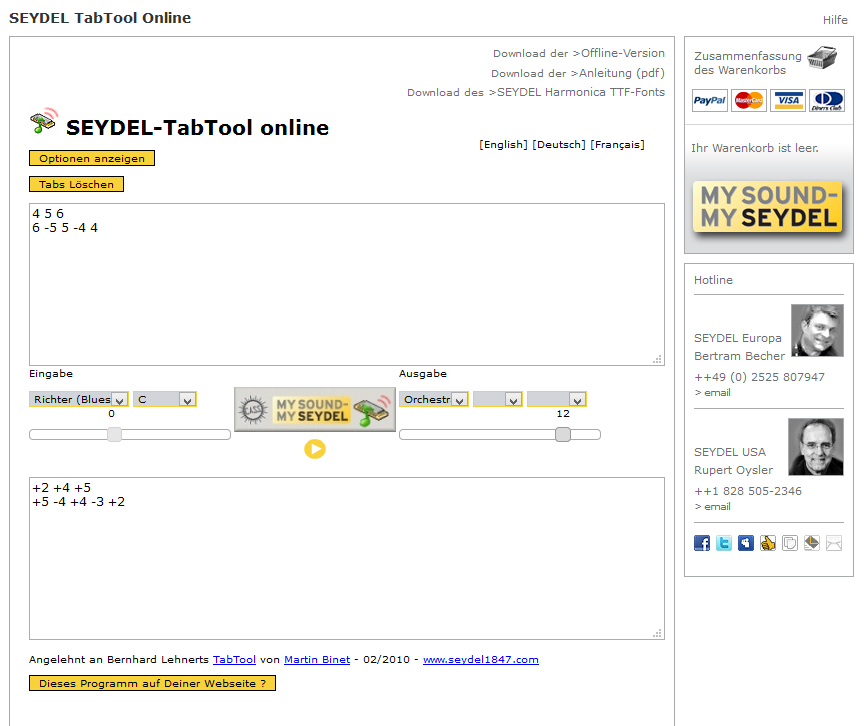The height and width of the screenshot is (726, 868).
Task: Click the phone number ++1 828 505-2346
Action: [748, 491]
